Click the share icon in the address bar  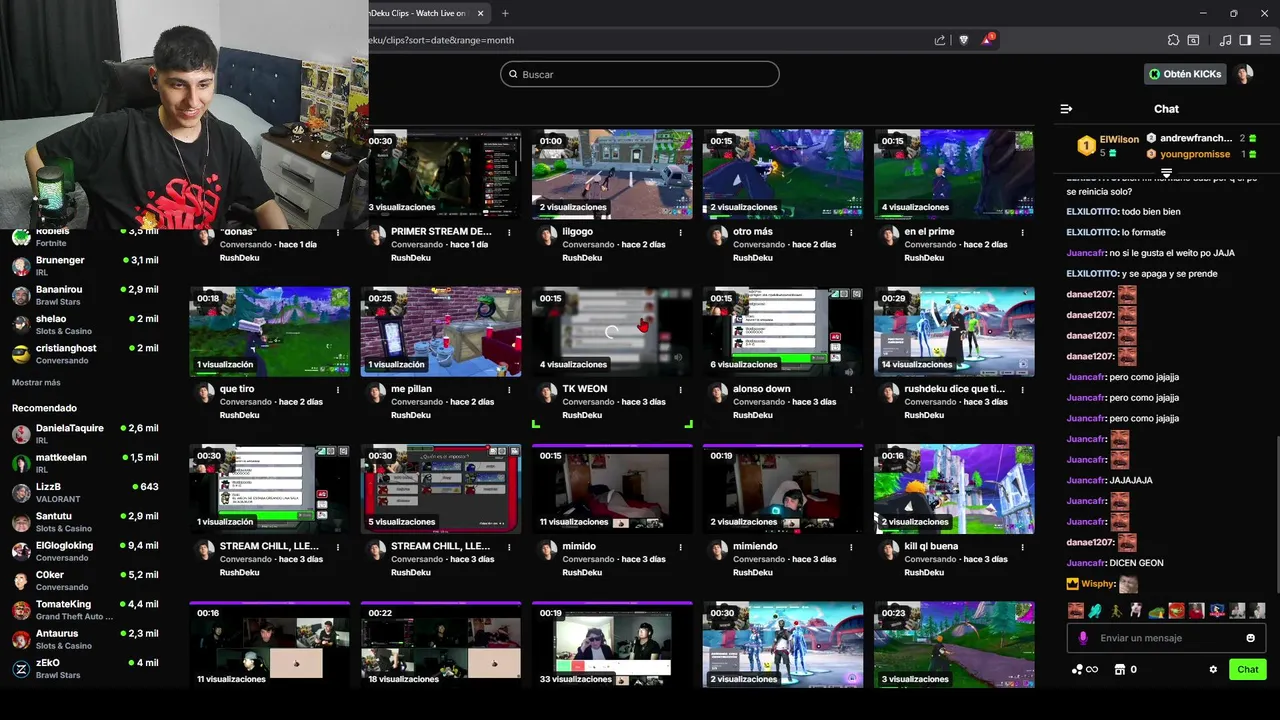tap(940, 40)
